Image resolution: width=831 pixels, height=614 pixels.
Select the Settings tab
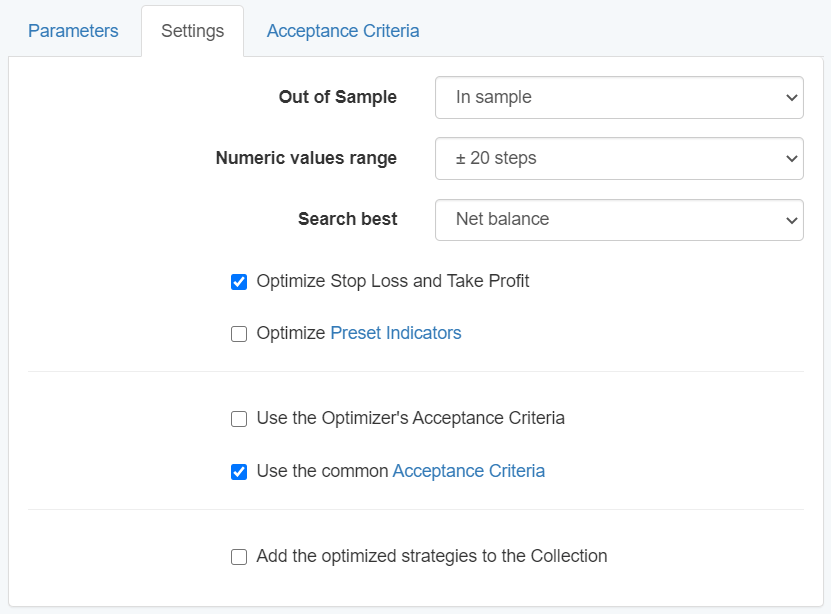point(192,31)
